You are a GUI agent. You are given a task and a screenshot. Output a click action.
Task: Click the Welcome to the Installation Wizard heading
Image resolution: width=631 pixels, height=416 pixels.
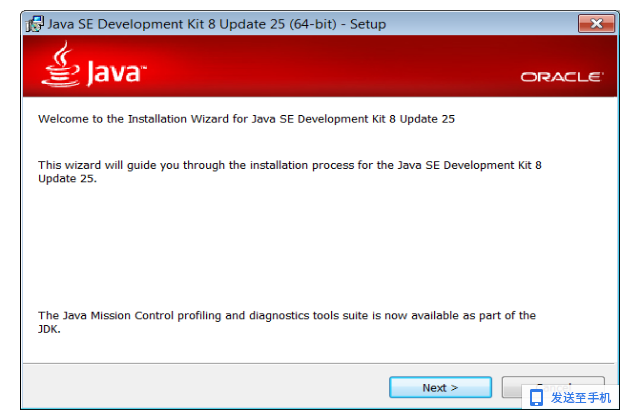(246, 119)
